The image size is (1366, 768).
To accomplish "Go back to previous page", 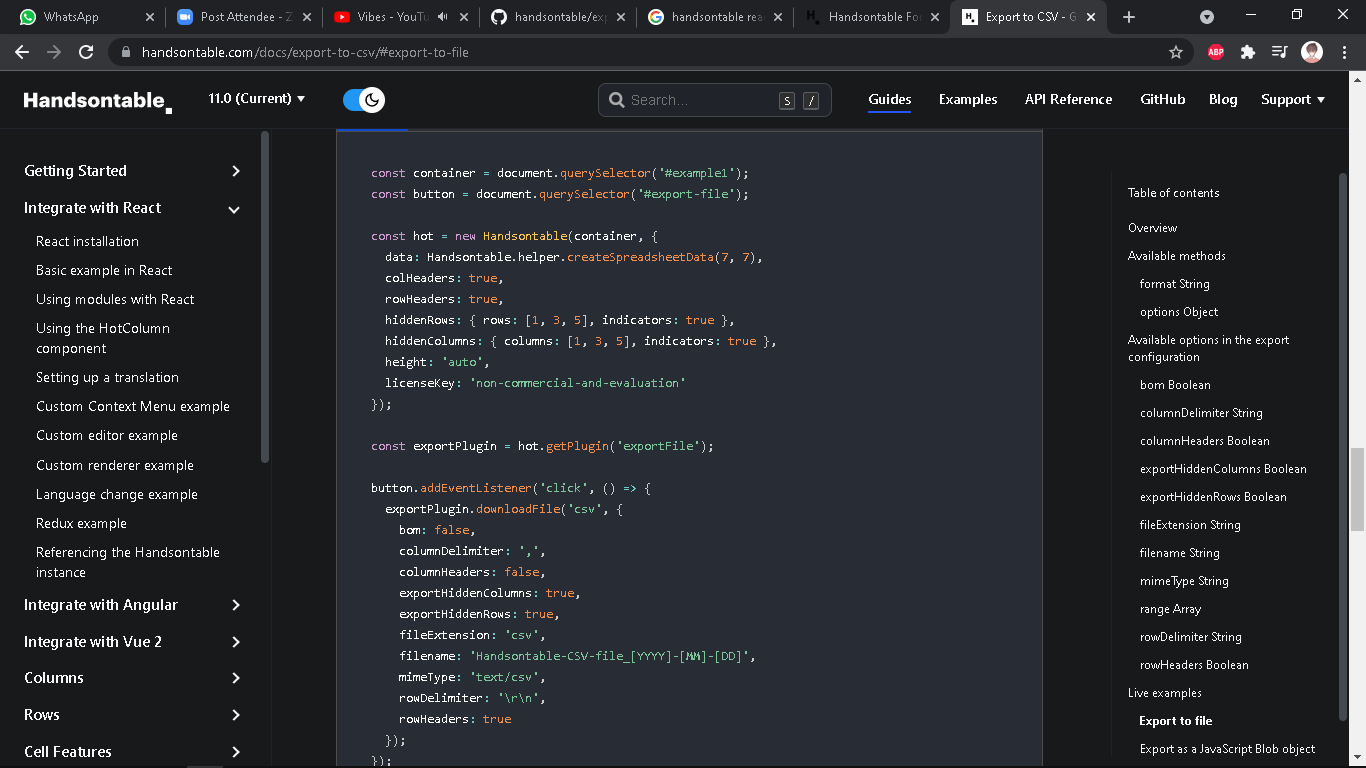I will (22, 52).
